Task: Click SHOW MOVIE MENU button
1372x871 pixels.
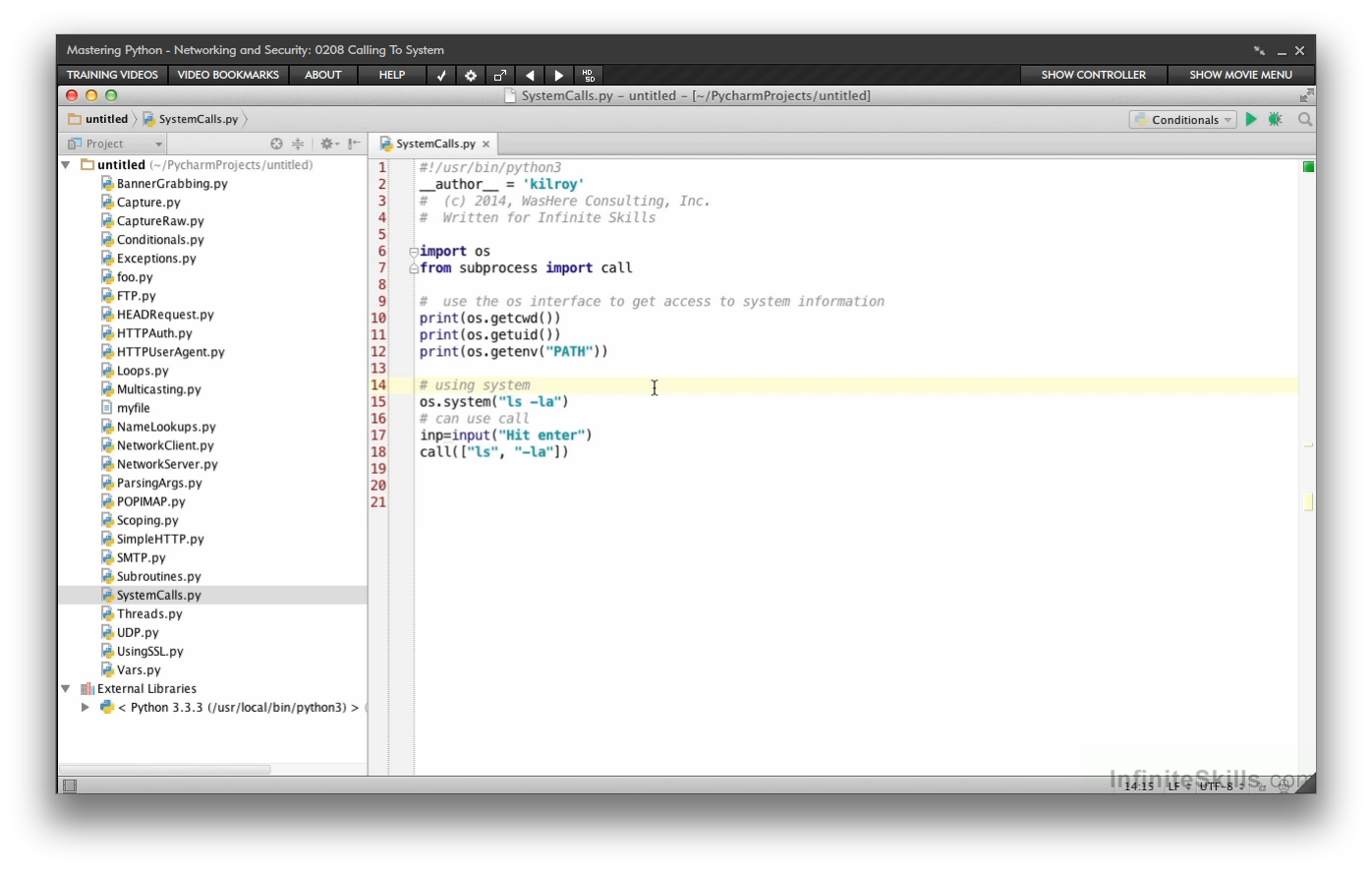Action: 1240,75
